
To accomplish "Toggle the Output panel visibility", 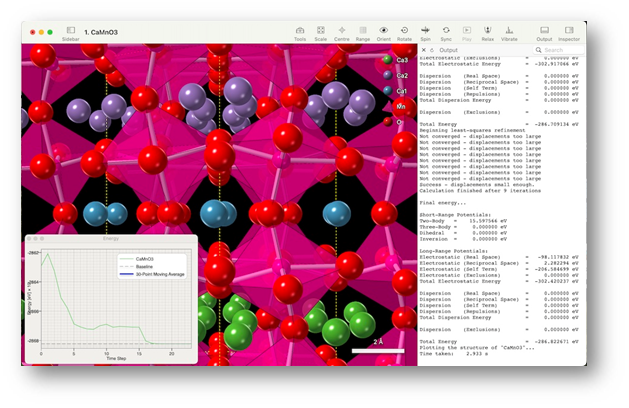I will [x=544, y=31].
